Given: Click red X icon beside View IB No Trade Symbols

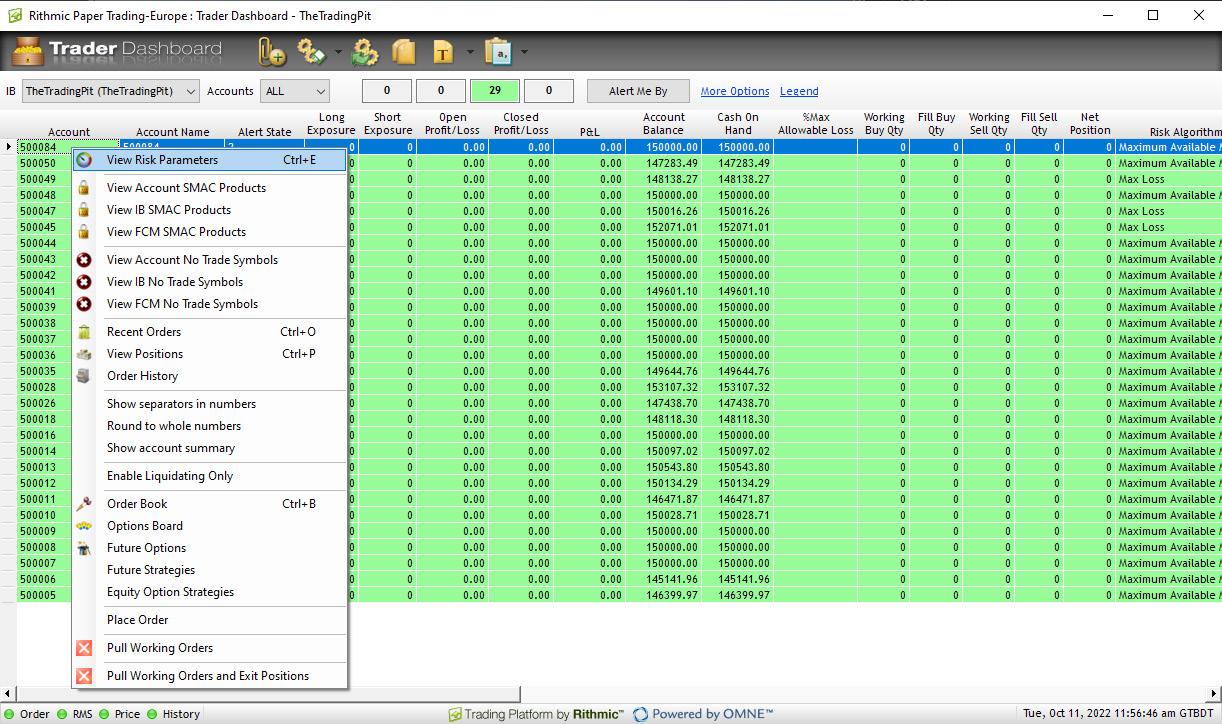Looking at the screenshot, I should click(84, 282).
